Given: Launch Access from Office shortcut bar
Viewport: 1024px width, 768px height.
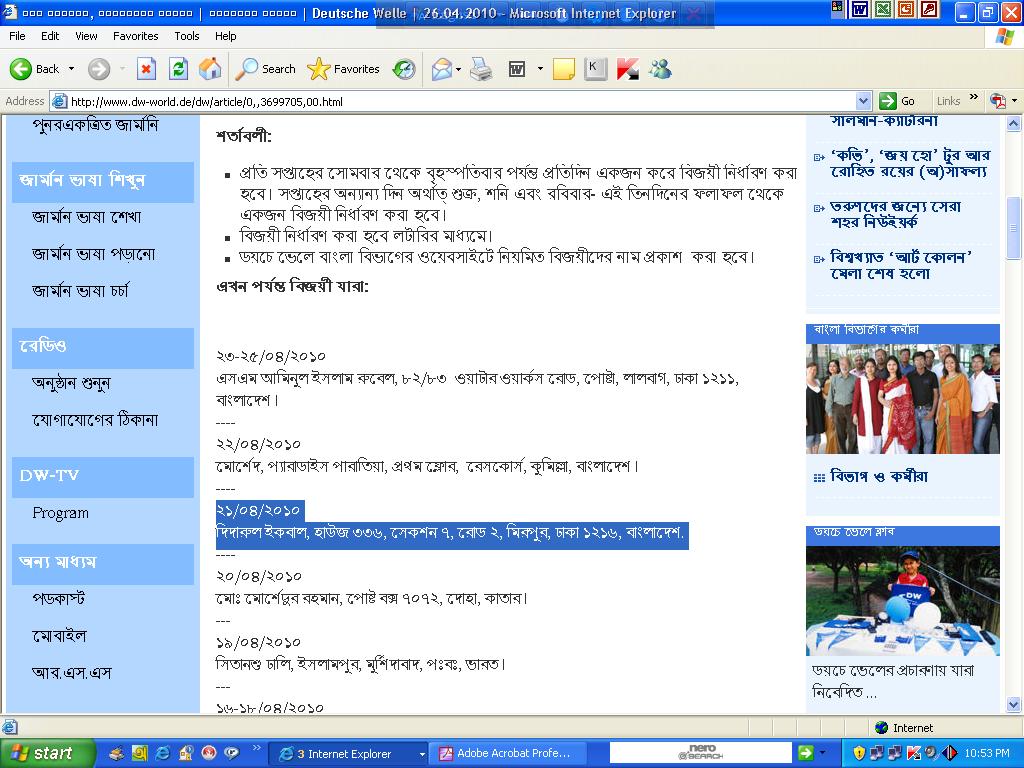Looking at the screenshot, I should point(929,9).
